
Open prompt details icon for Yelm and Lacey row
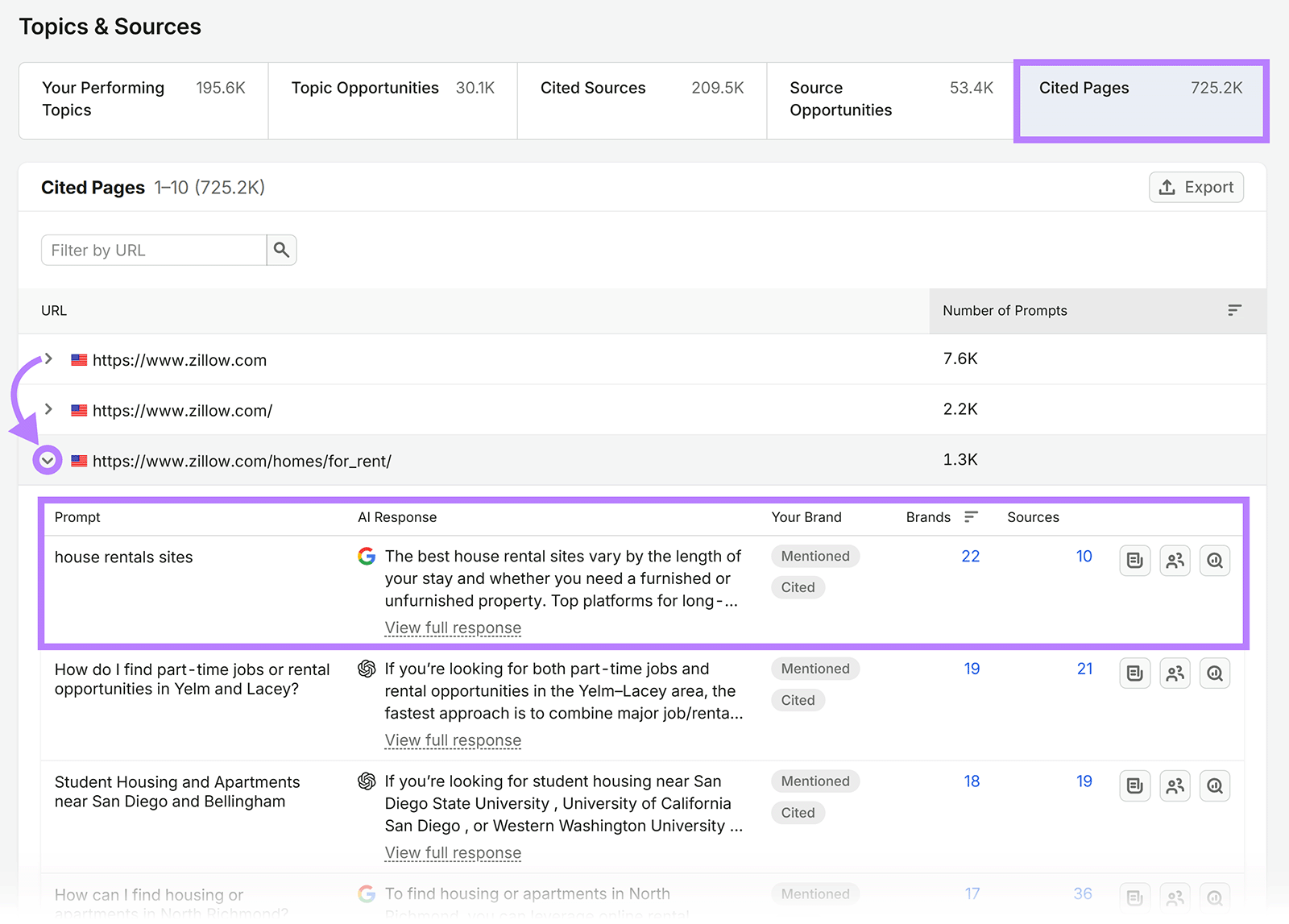click(1134, 673)
